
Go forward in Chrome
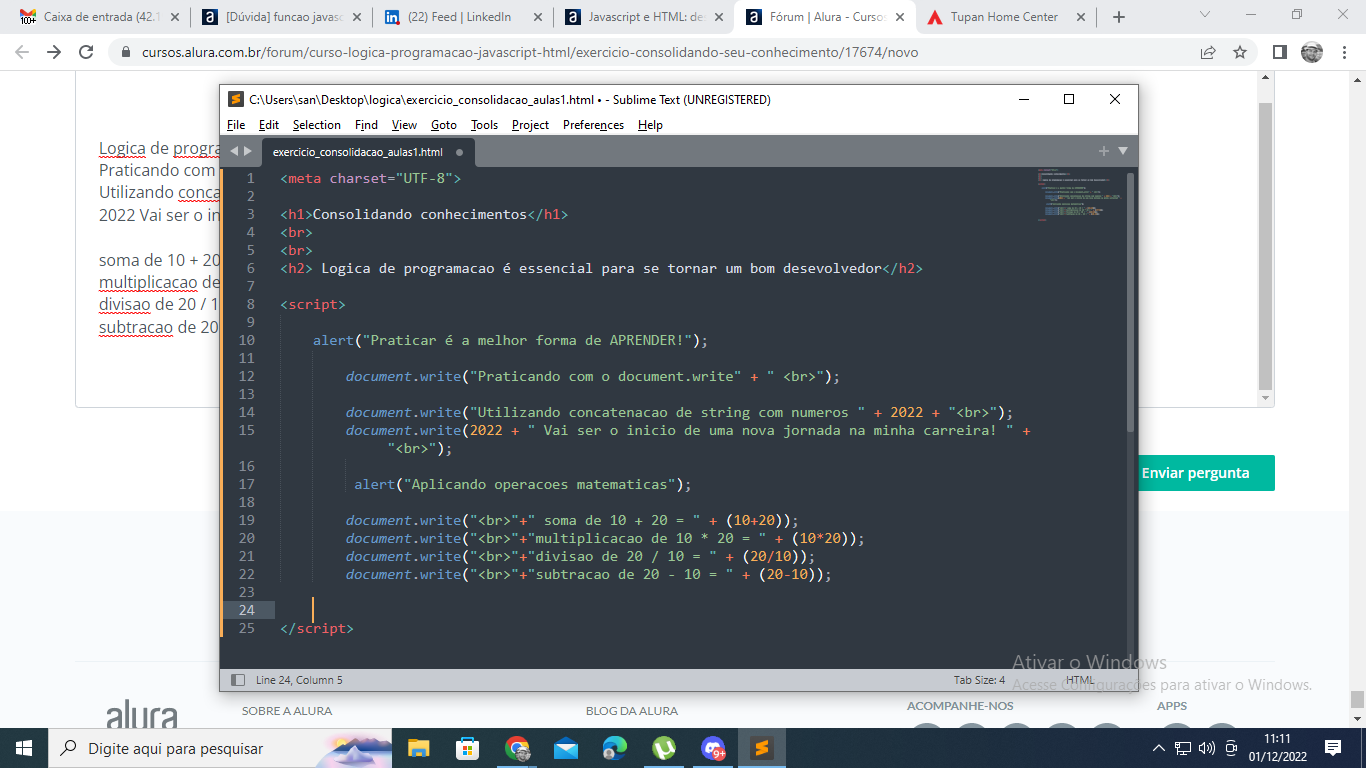54,52
